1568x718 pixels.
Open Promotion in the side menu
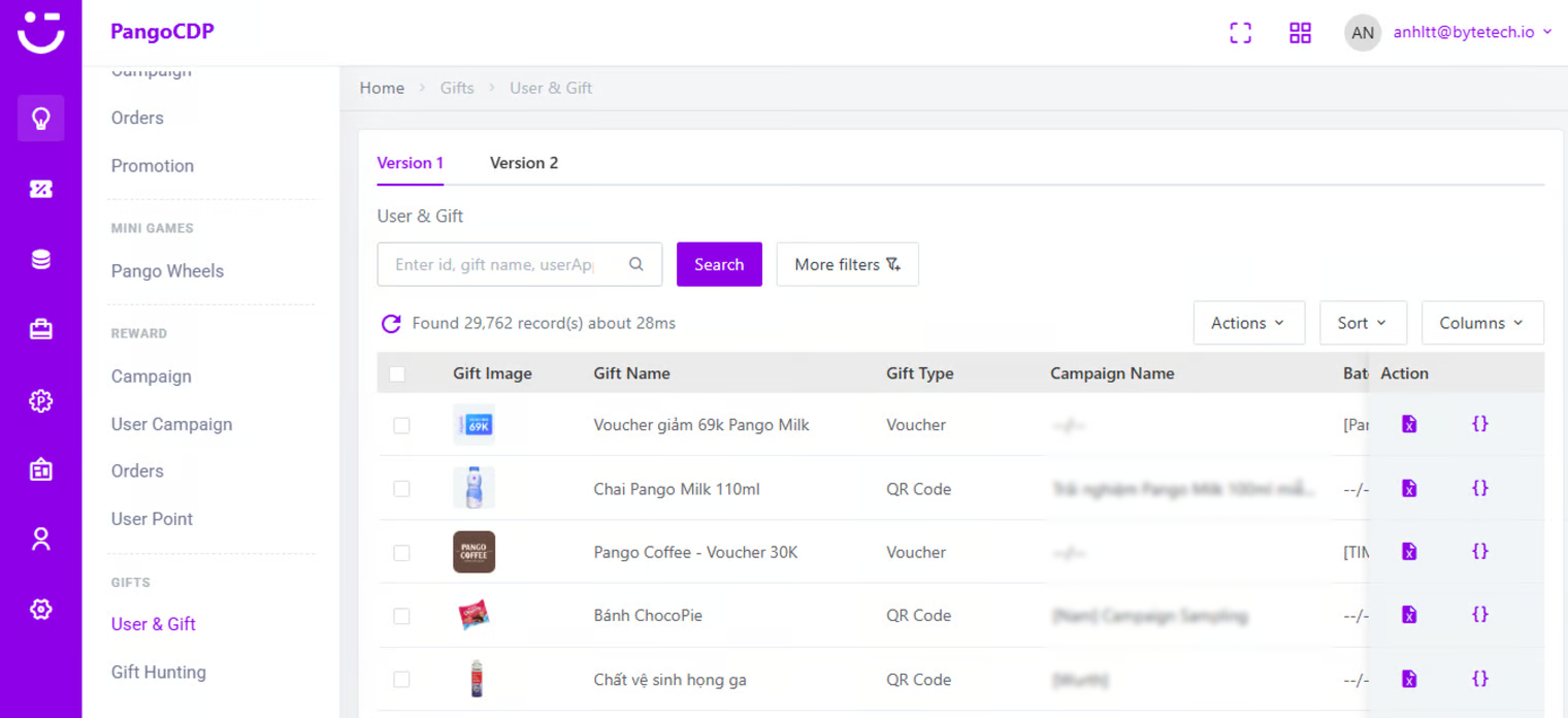pos(152,166)
